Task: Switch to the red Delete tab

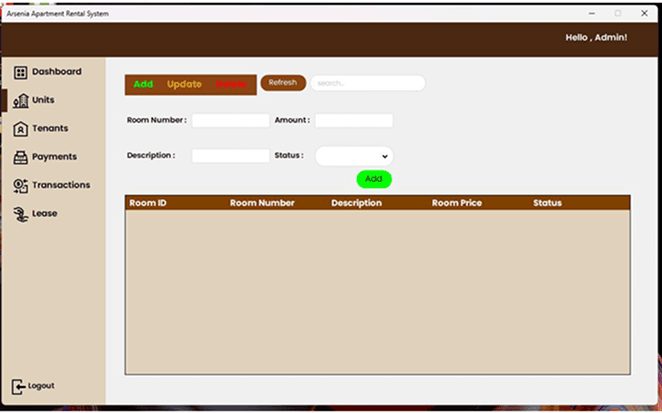Action: click(x=231, y=84)
